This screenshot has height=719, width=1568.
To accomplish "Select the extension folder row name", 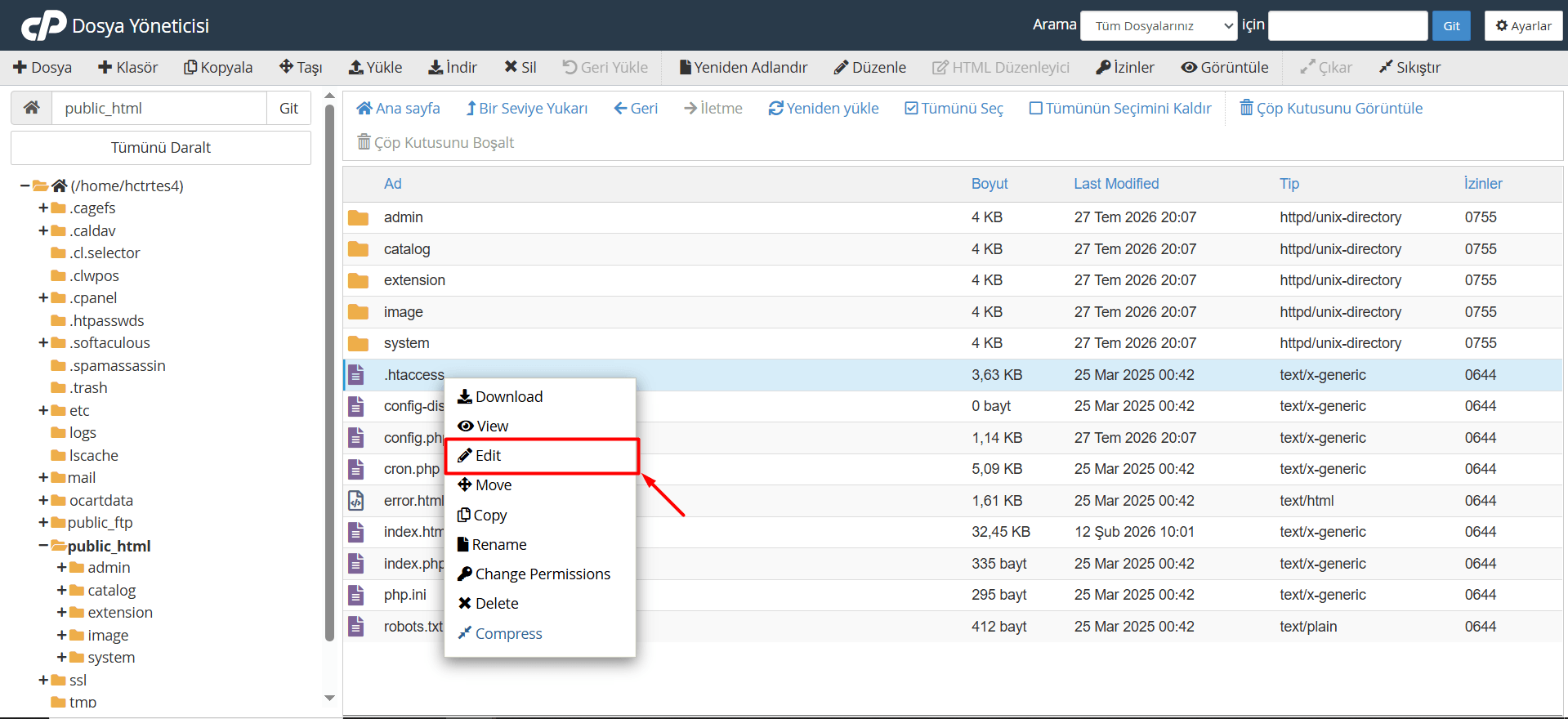I will tap(414, 280).
